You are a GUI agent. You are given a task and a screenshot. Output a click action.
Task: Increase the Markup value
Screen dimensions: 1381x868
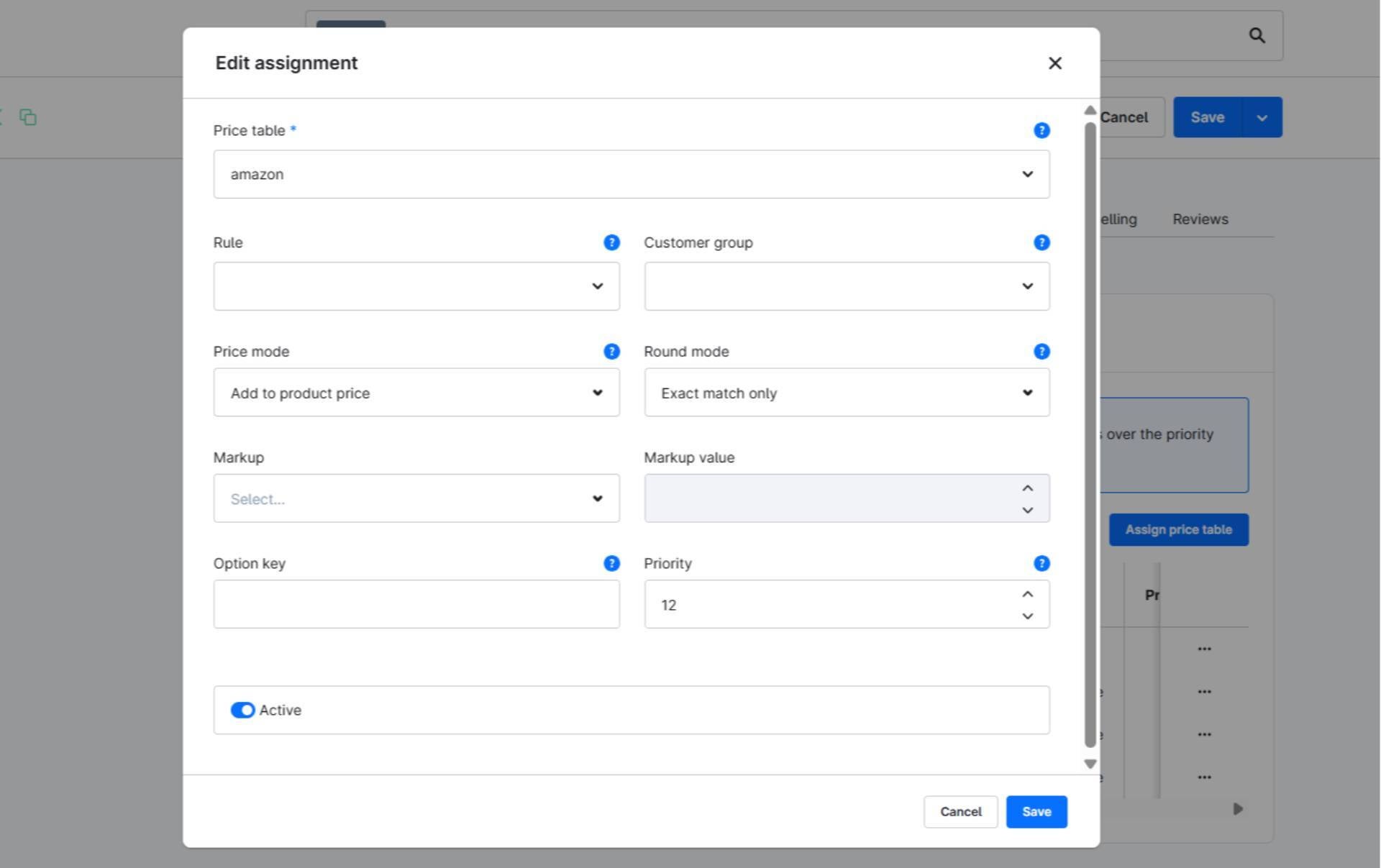1027,488
